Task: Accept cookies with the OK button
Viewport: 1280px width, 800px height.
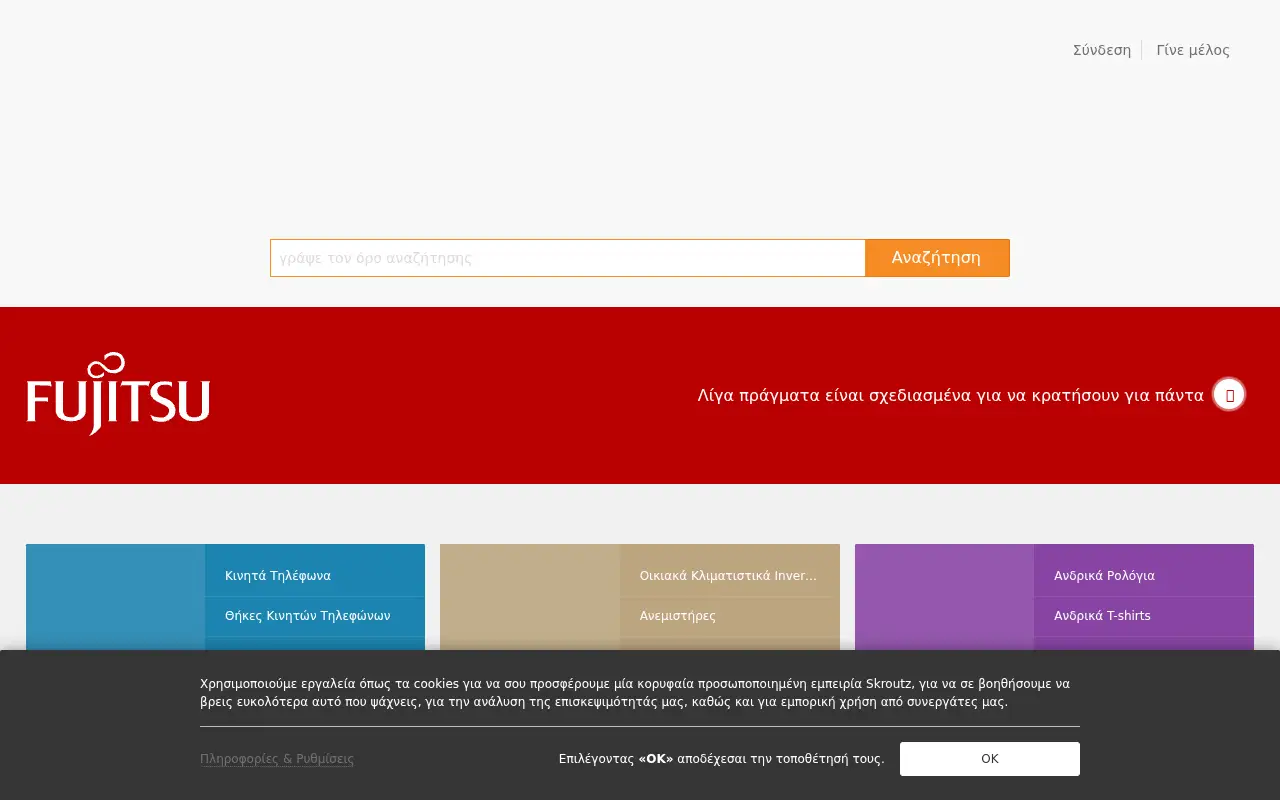Action: click(990, 759)
